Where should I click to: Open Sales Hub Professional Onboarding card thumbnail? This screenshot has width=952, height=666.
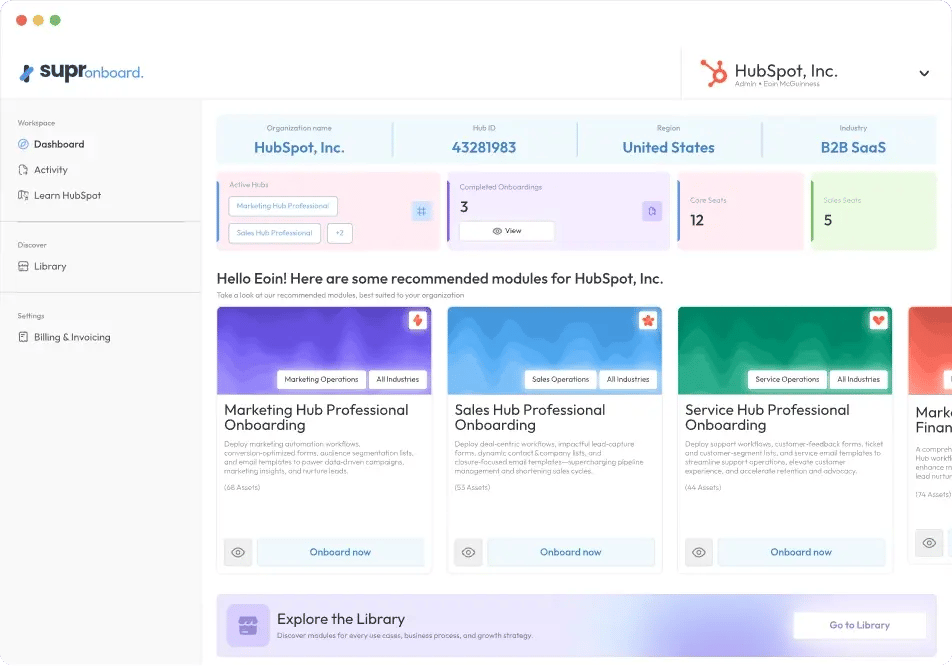(554, 350)
